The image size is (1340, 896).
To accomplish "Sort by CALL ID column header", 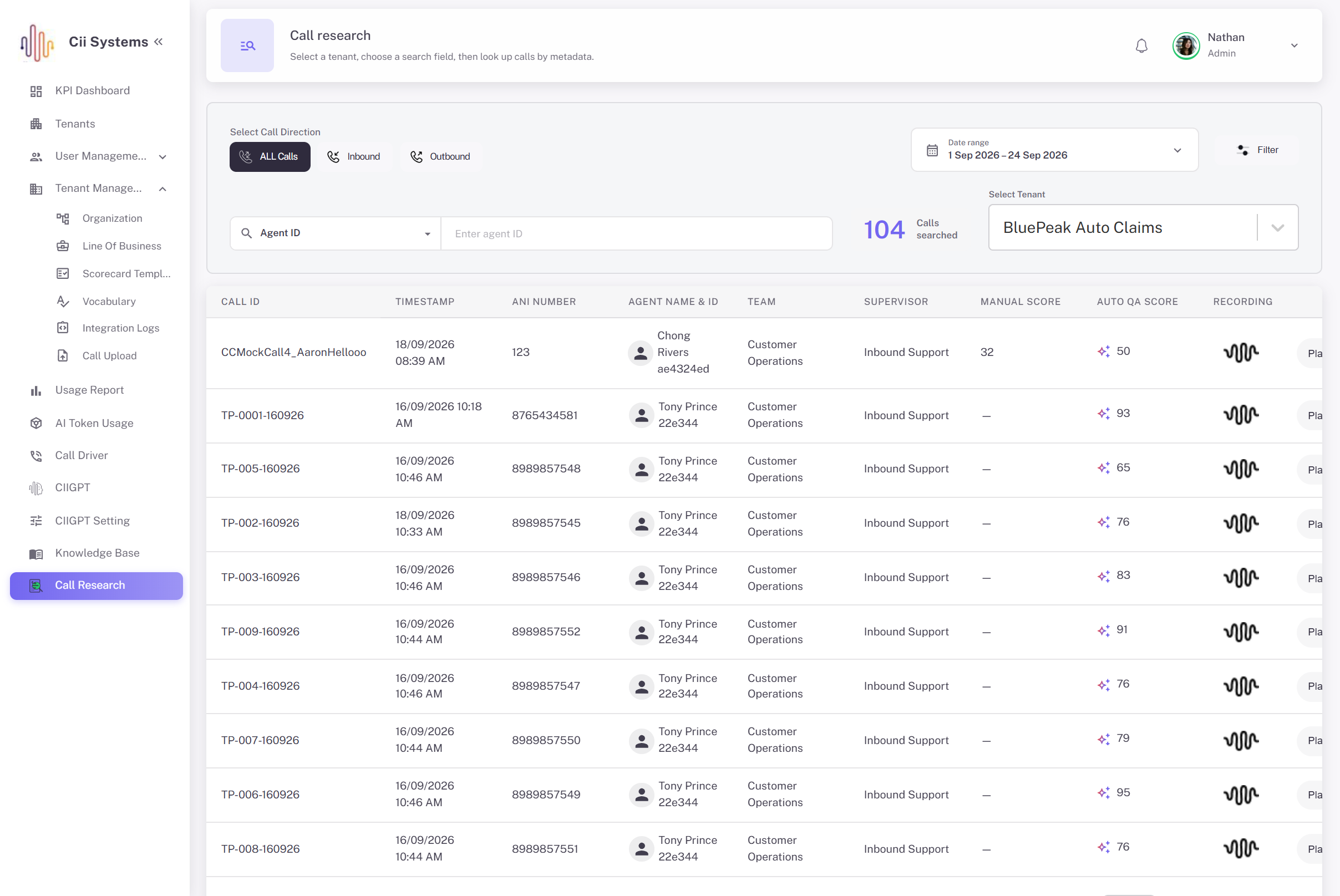I will pos(240,302).
